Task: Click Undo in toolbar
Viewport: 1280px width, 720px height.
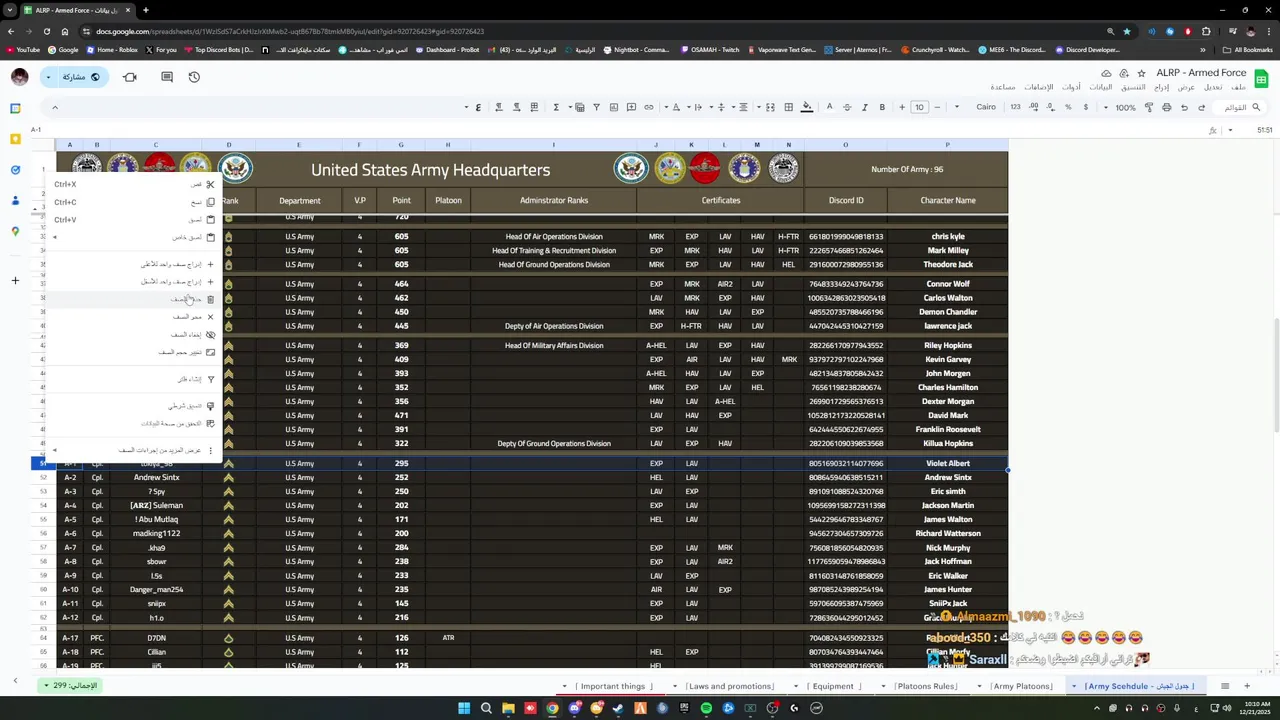Action: 1202,107
